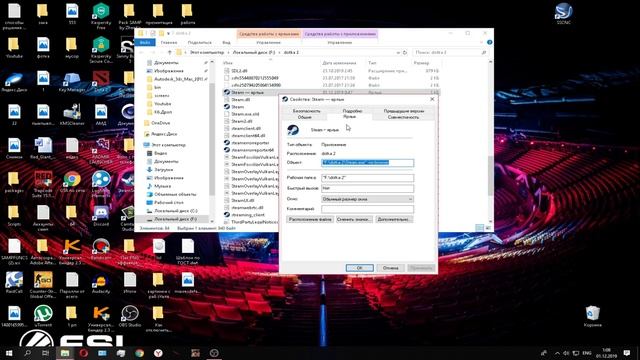Click the Shortcut key field
640x360 pixels.
click(x=367, y=188)
